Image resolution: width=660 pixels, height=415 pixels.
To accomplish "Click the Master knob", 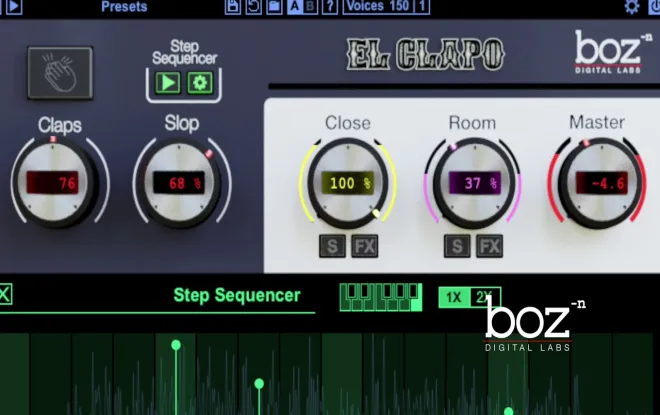I will 601,183.
